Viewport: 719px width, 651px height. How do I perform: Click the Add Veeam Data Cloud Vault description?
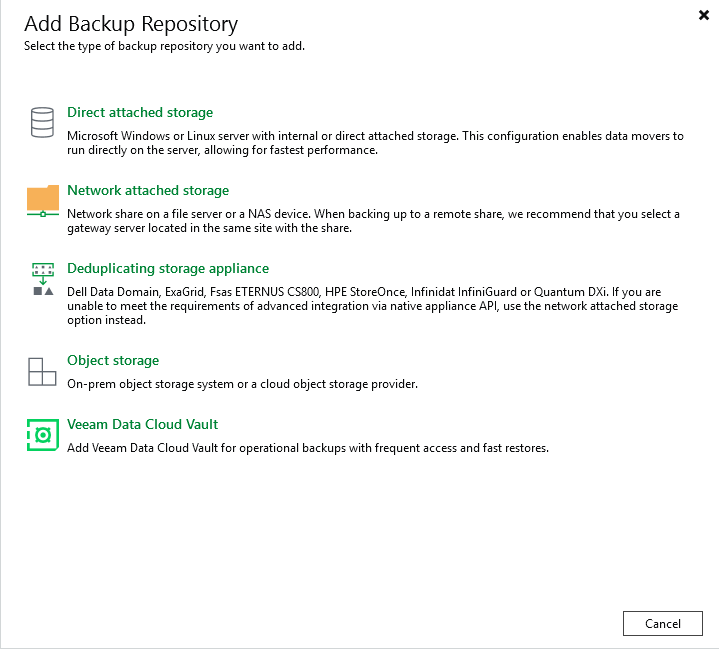point(308,448)
